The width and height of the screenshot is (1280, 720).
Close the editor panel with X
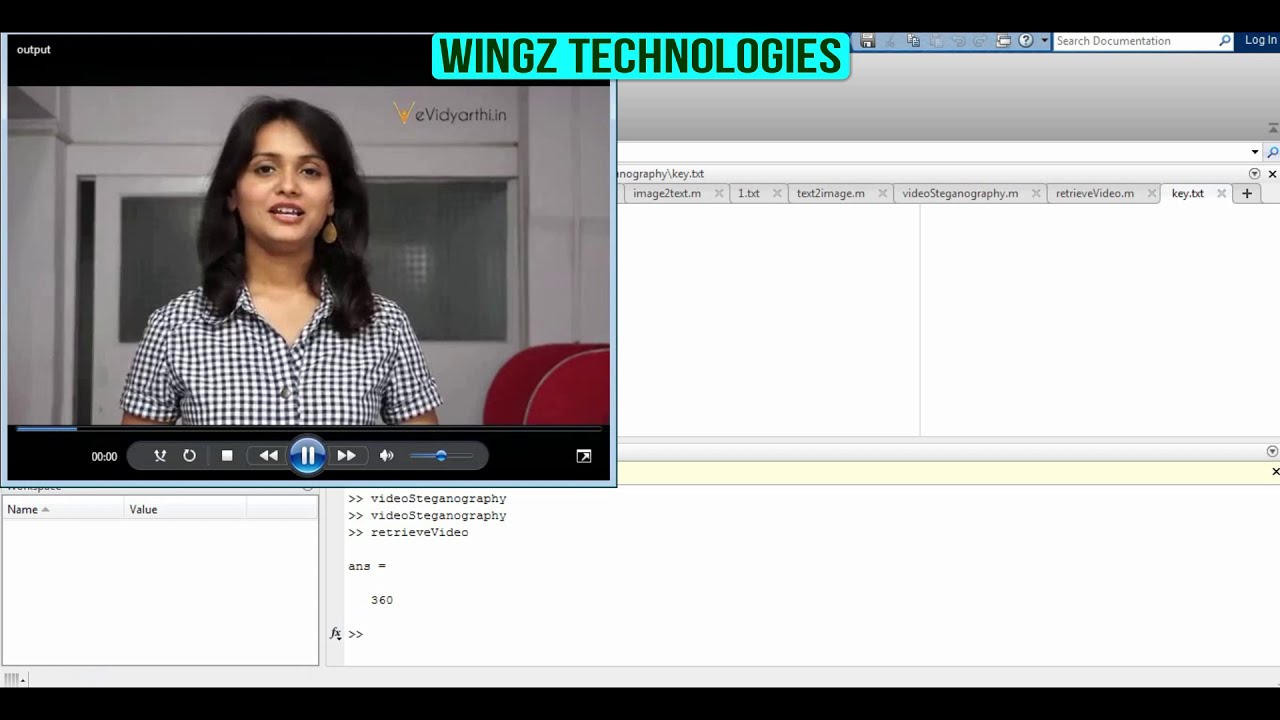(1272, 174)
